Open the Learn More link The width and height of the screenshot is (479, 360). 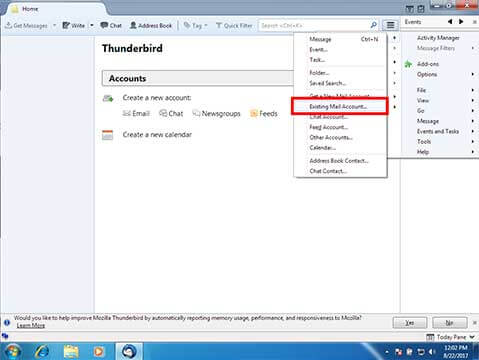click(31, 325)
